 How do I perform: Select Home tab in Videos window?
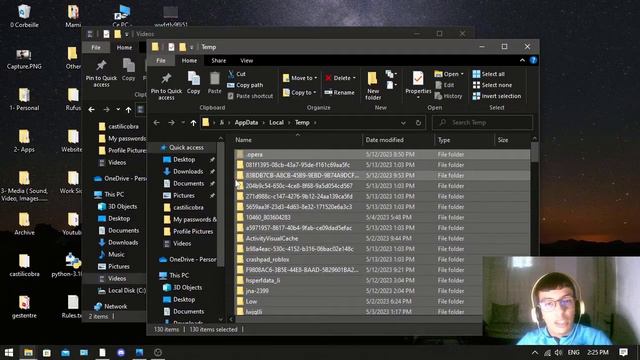click(x=124, y=47)
